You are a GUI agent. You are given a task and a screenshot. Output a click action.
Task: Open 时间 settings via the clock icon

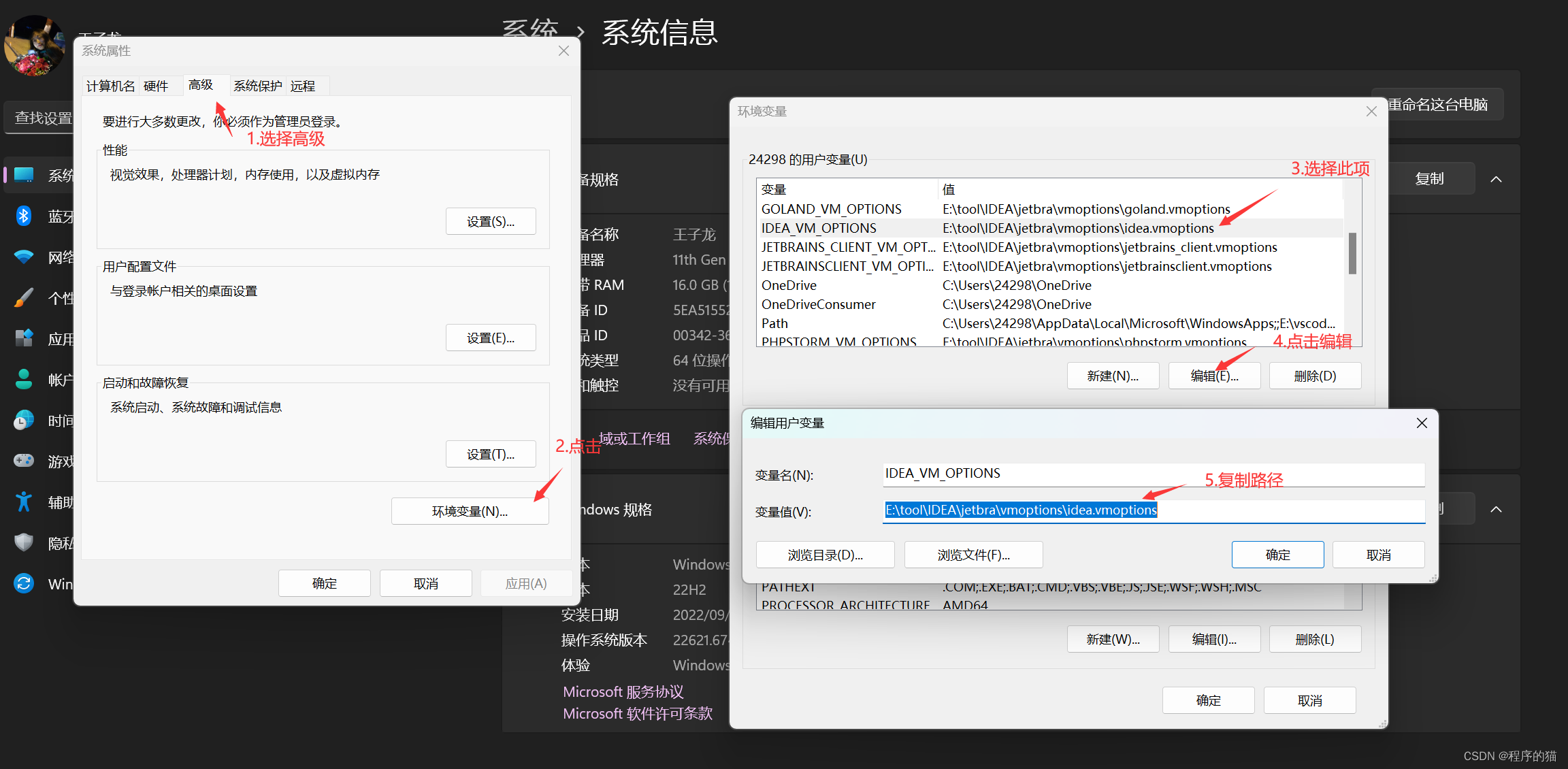24,420
